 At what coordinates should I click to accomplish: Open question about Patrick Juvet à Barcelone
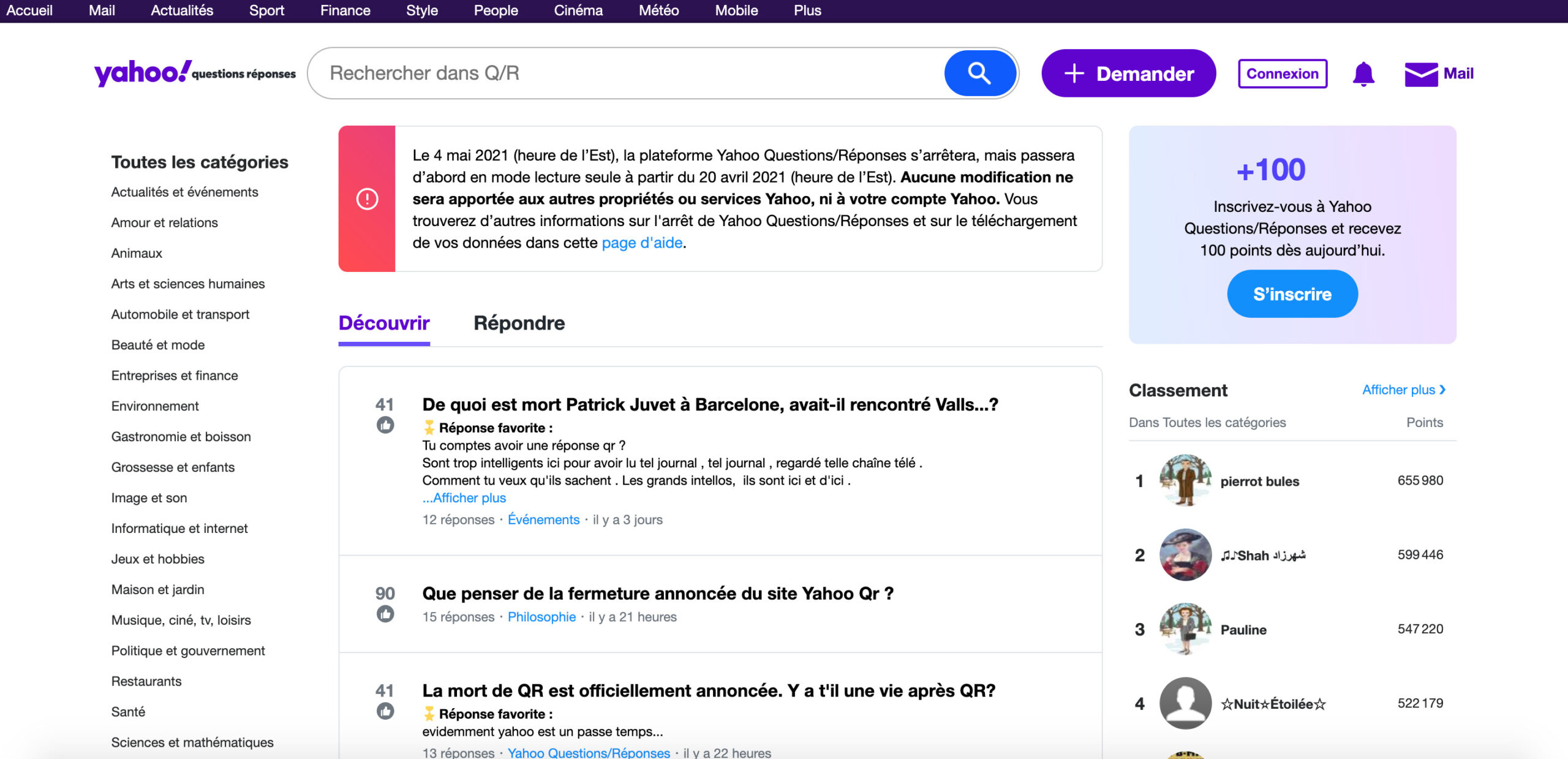click(710, 404)
